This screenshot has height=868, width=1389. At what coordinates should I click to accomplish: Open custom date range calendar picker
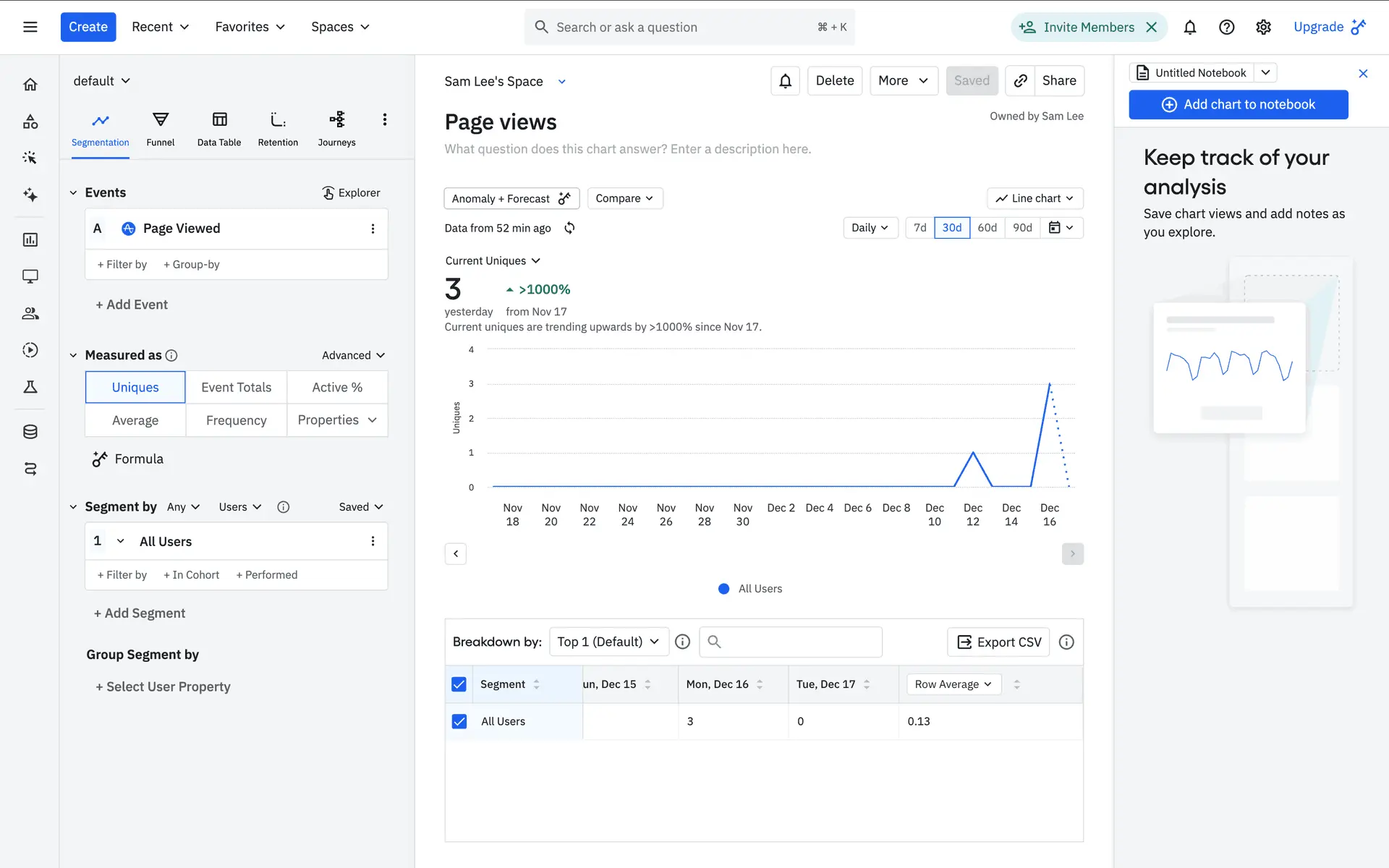point(1061,228)
